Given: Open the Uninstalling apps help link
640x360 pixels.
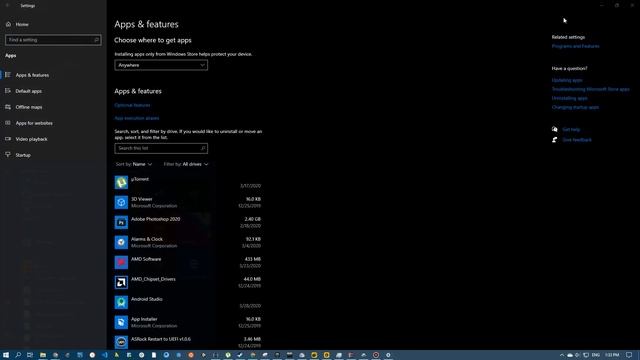Looking at the screenshot, I should [x=569, y=98].
